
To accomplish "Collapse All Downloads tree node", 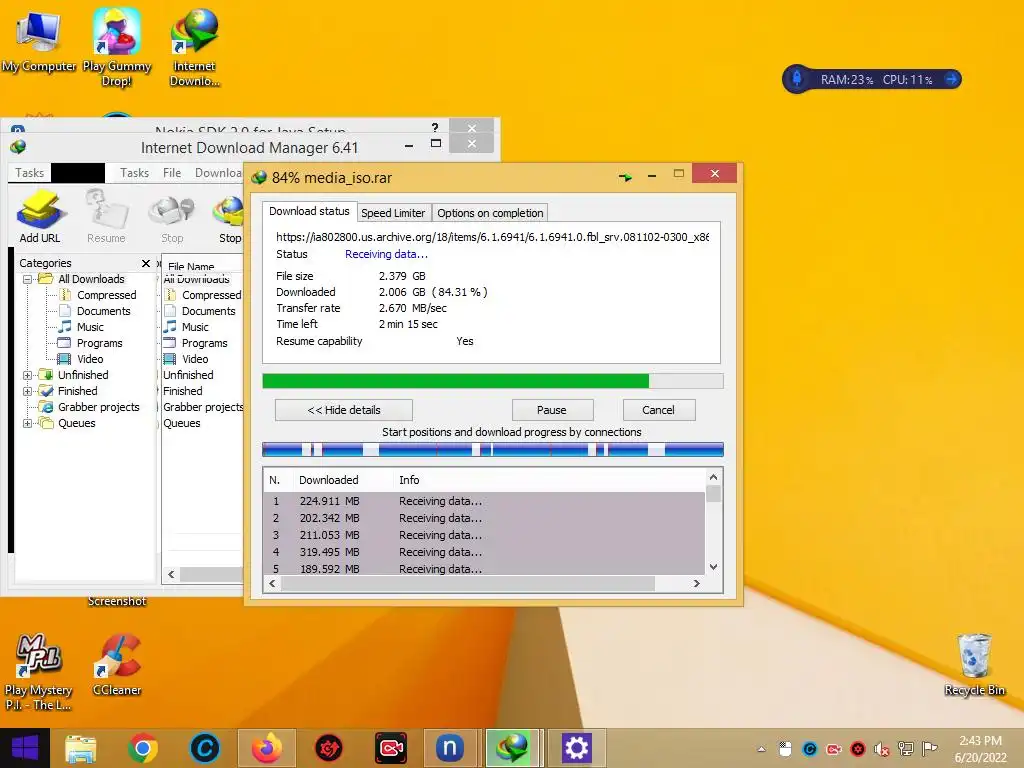I will 27,279.
